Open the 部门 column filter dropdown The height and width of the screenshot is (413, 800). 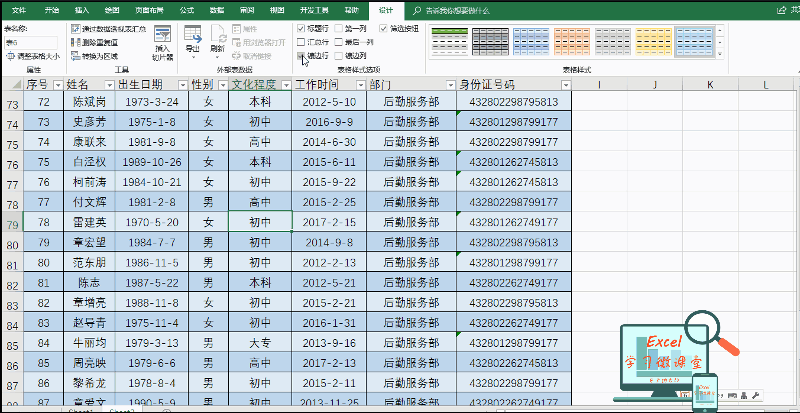click(451, 85)
